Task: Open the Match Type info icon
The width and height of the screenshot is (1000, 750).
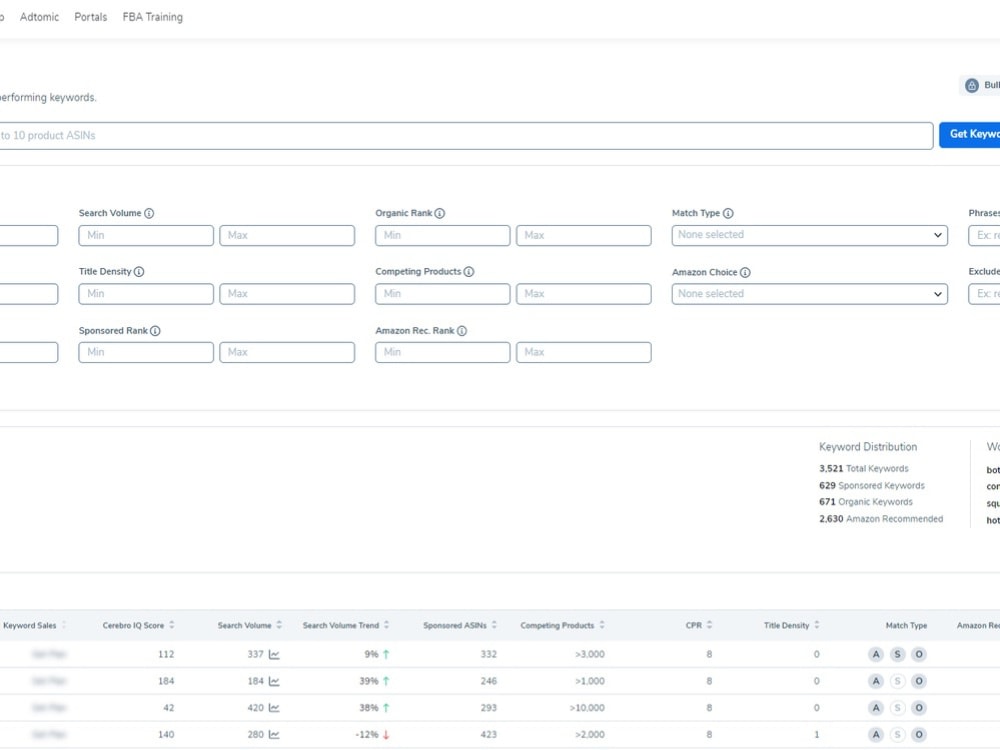Action: 728,213
